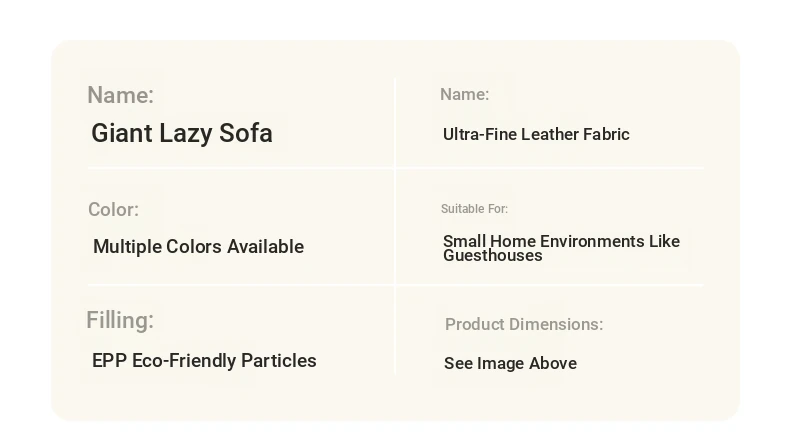Click the "Giant Lazy Sofa" product name
790x444 pixels.
point(181,133)
